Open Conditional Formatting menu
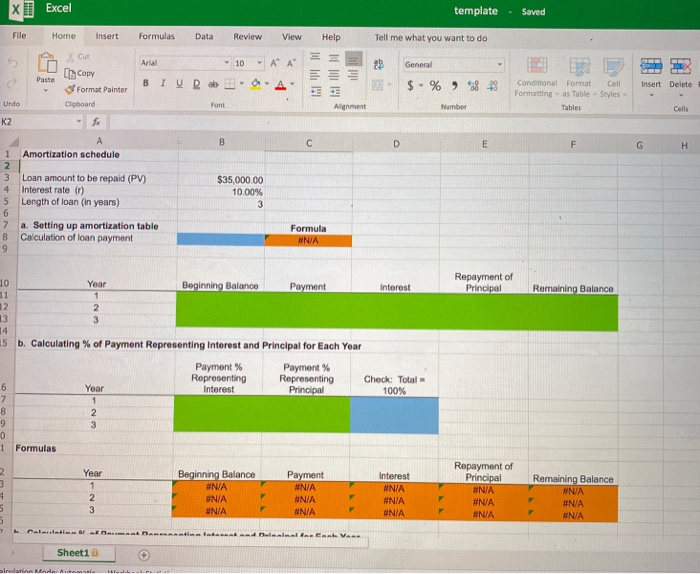Viewport: 700px width, 574px height. point(537,76)
